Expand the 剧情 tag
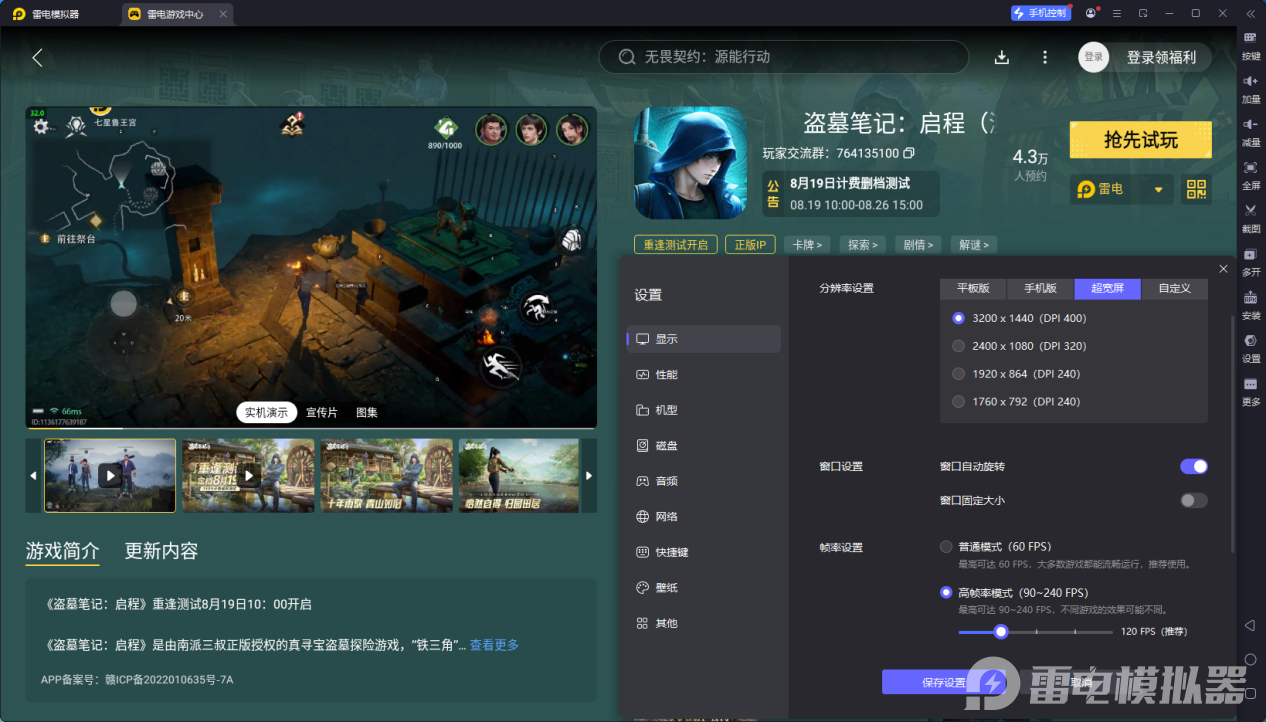Viewport: 1266px width, 722px height. (x=918, y=245)
